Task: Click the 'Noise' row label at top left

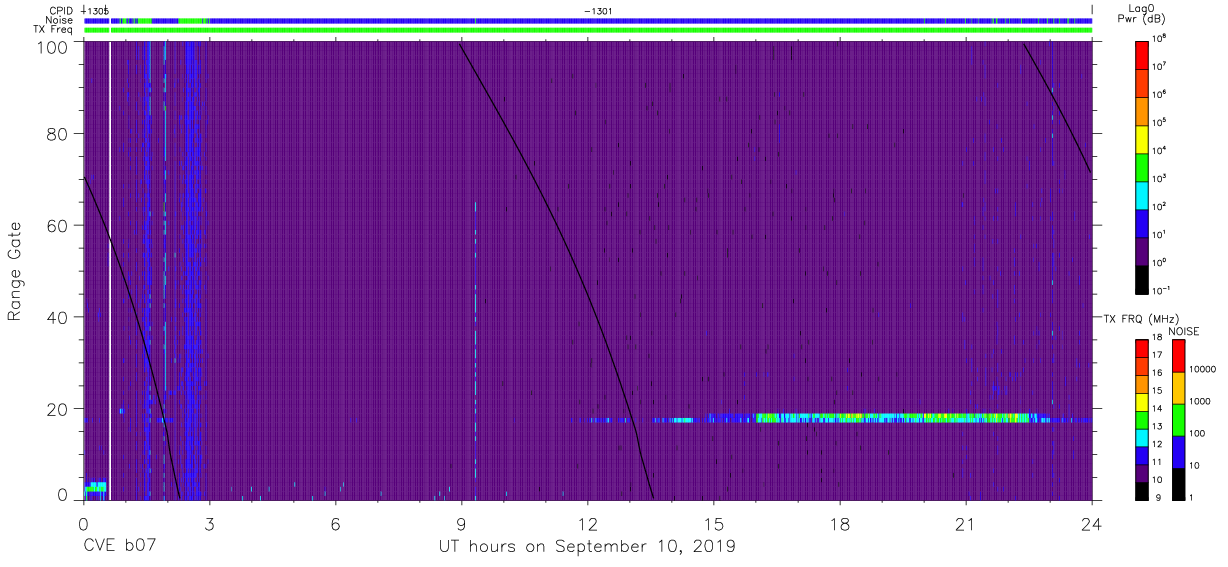Action: pyautogui.click(x=61, y=20)
